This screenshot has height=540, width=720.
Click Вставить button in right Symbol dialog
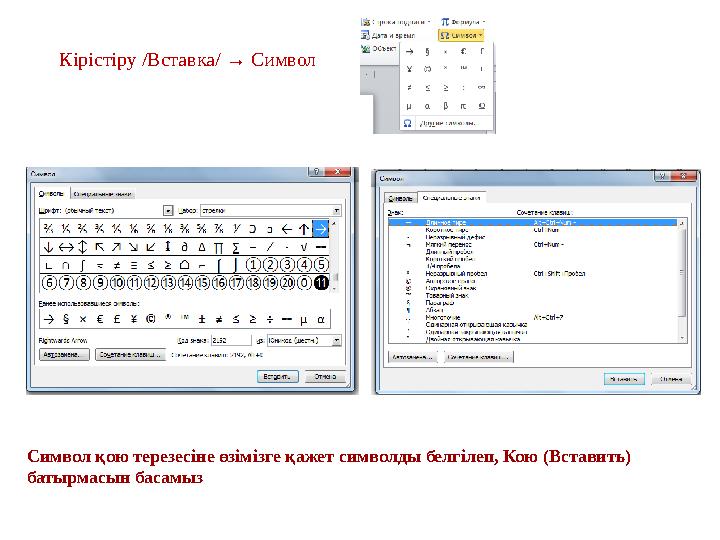624,379
